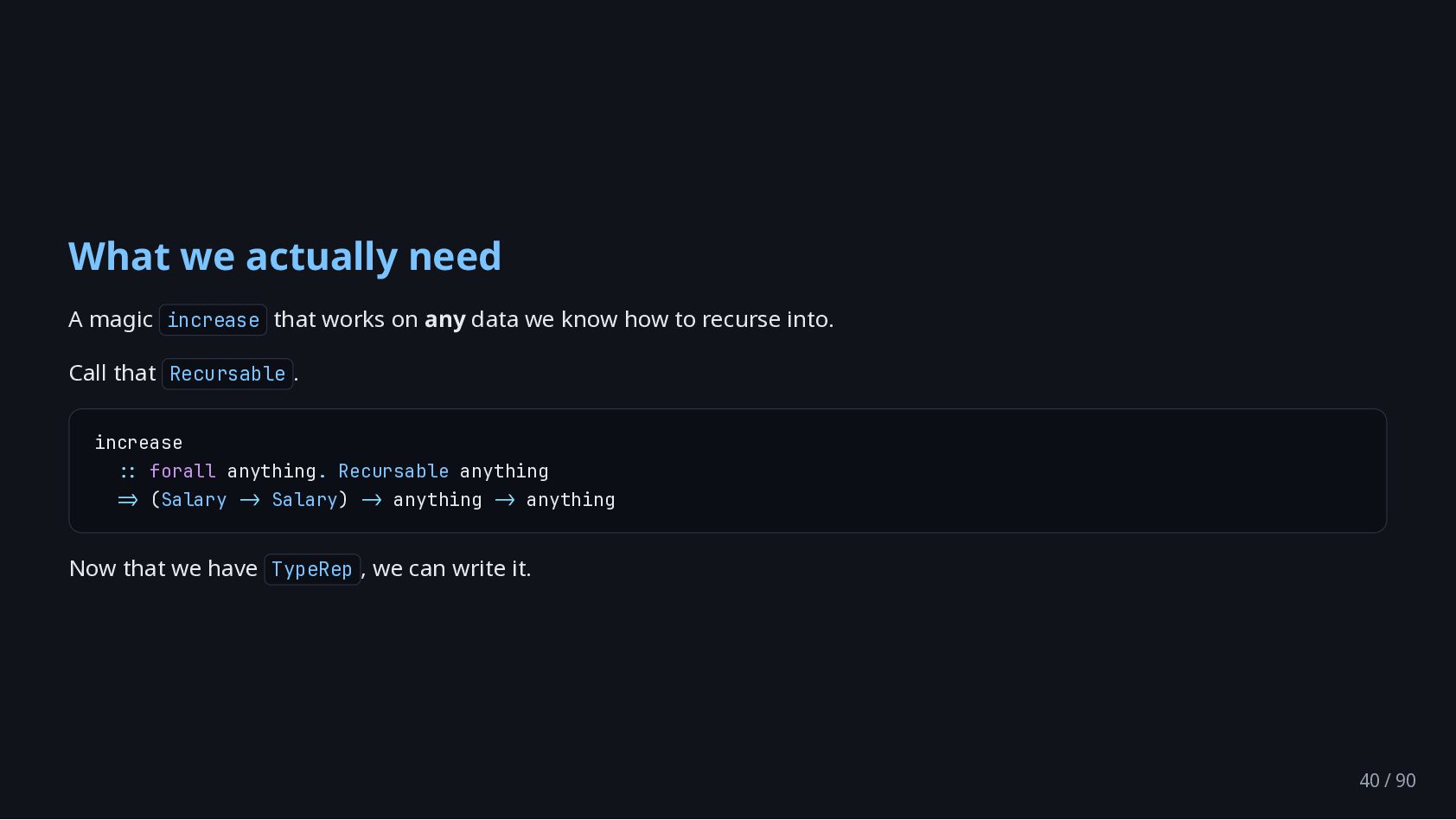This screenshot has width=1456, height=820.
Task: Click the '::' type annotation symbol
Action: 128,471
